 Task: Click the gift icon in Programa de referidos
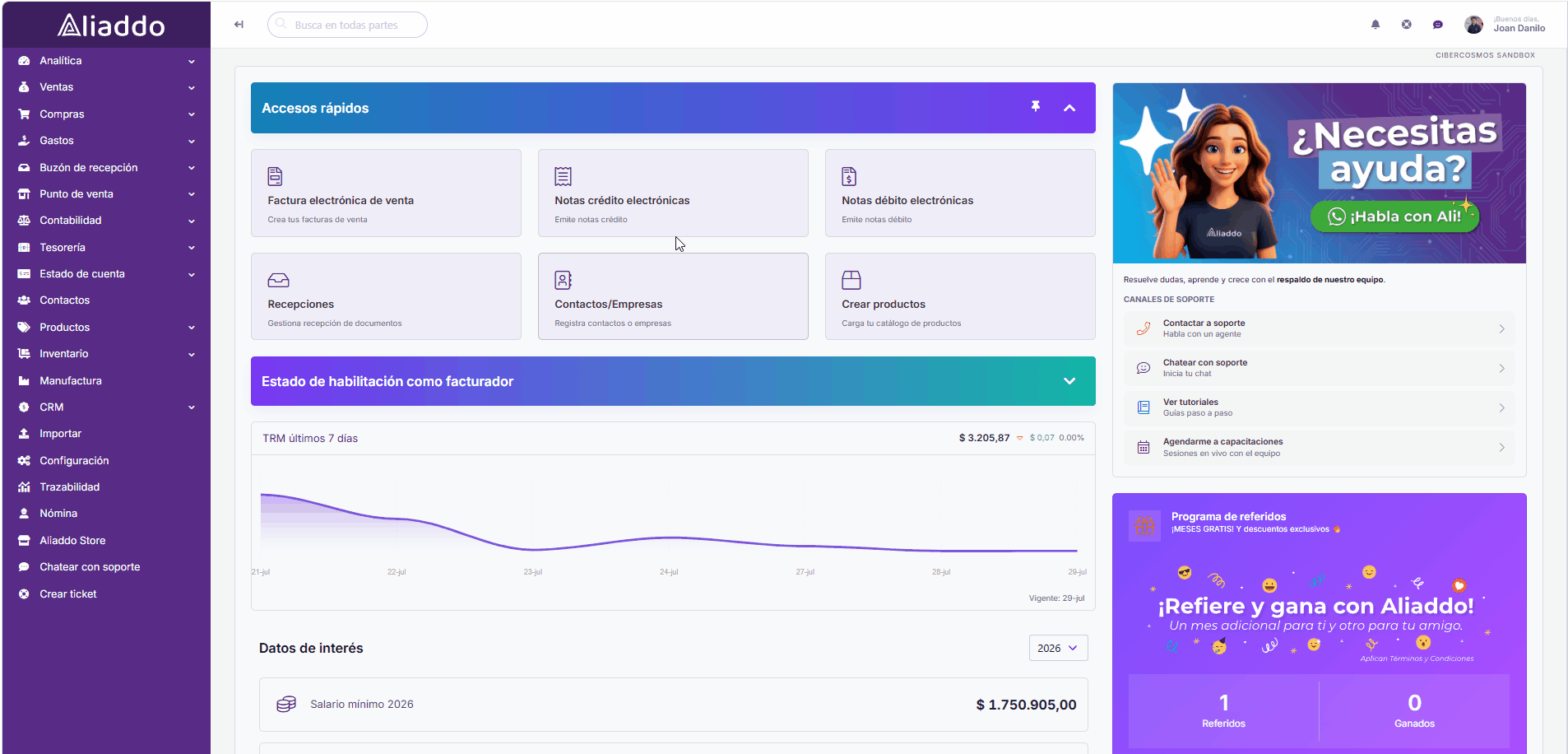pyautogui.click(x=1144, y=524)
